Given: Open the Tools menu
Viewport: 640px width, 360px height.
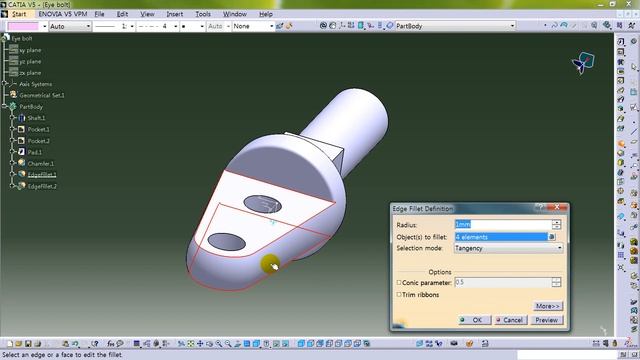Looking at the screenshot, I should (x=203, y=14).
